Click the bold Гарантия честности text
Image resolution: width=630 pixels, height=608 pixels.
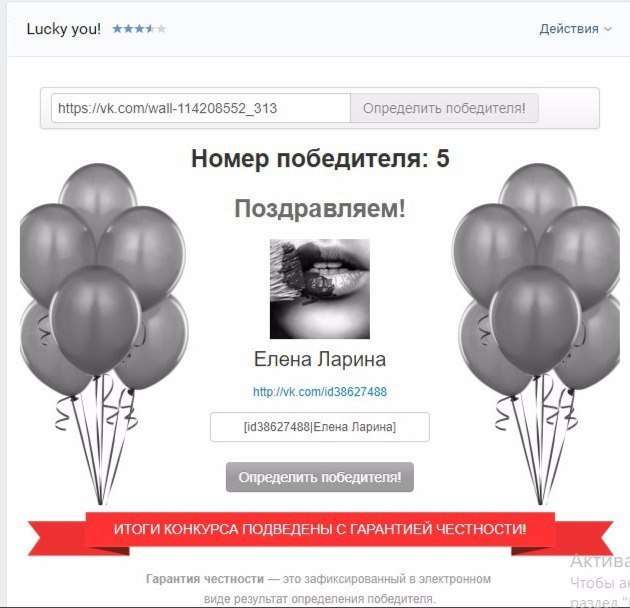205,579
